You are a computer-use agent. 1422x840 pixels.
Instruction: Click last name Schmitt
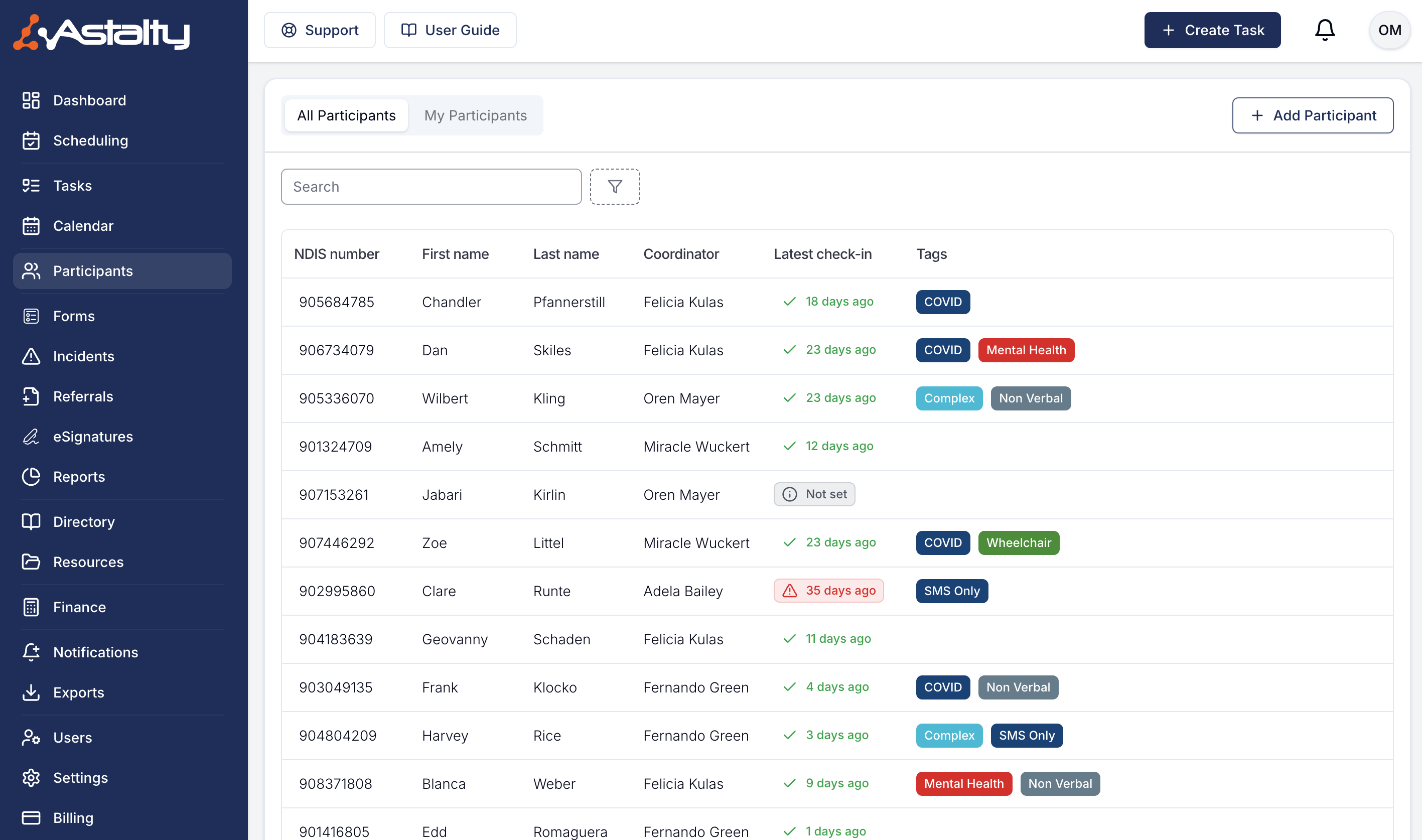(x=557, y=447)
